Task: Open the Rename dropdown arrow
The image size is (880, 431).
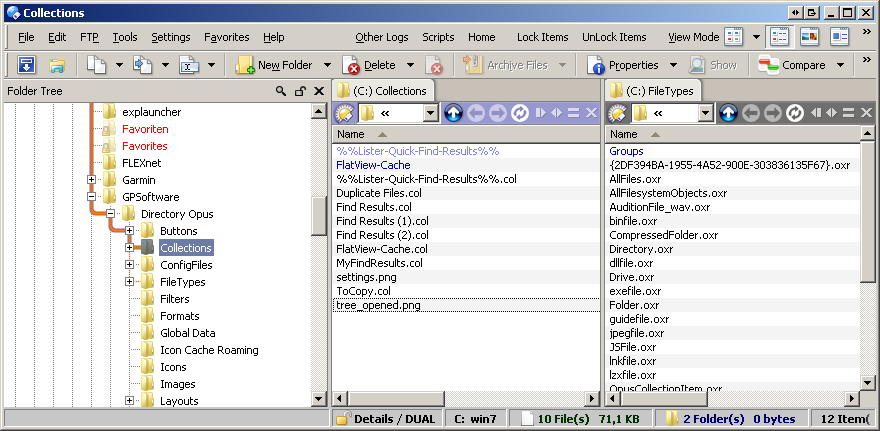Action: (x=212, y=65)
